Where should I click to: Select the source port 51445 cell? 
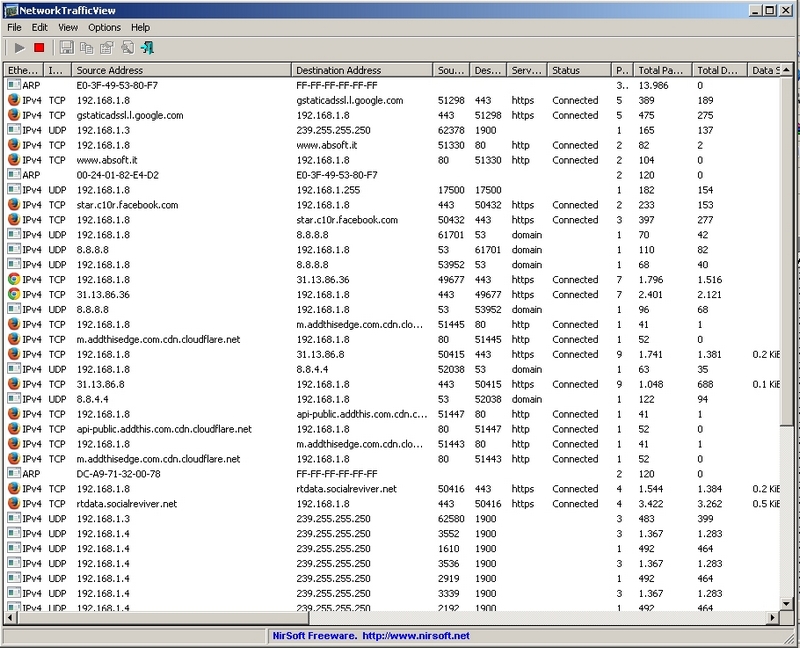pos(451,325)
